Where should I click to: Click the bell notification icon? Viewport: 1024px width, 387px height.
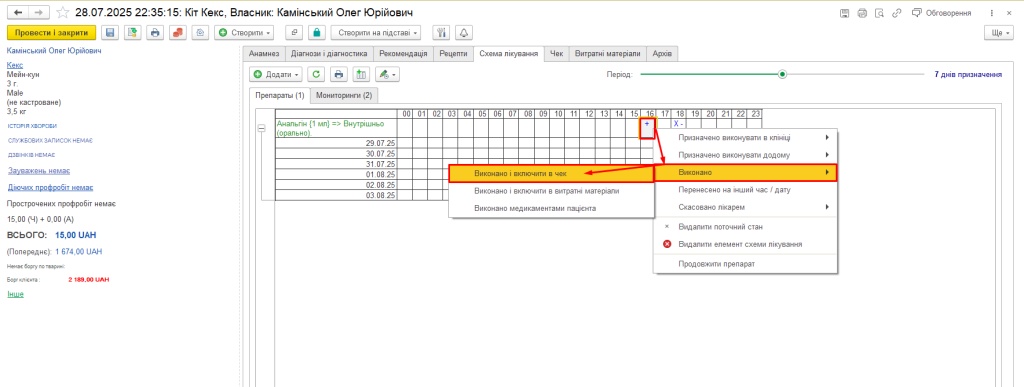pyautogui.click(x=465, y=32)
